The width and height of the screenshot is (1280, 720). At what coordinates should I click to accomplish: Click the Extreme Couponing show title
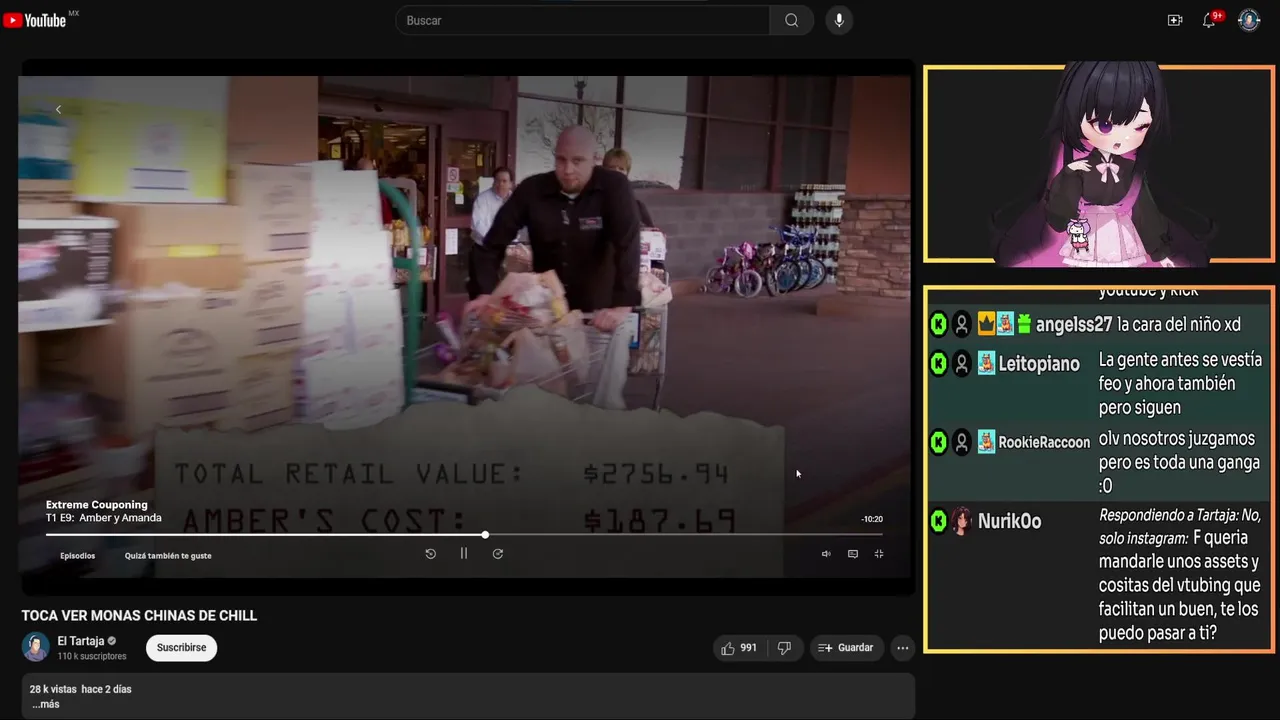(97, 505)
